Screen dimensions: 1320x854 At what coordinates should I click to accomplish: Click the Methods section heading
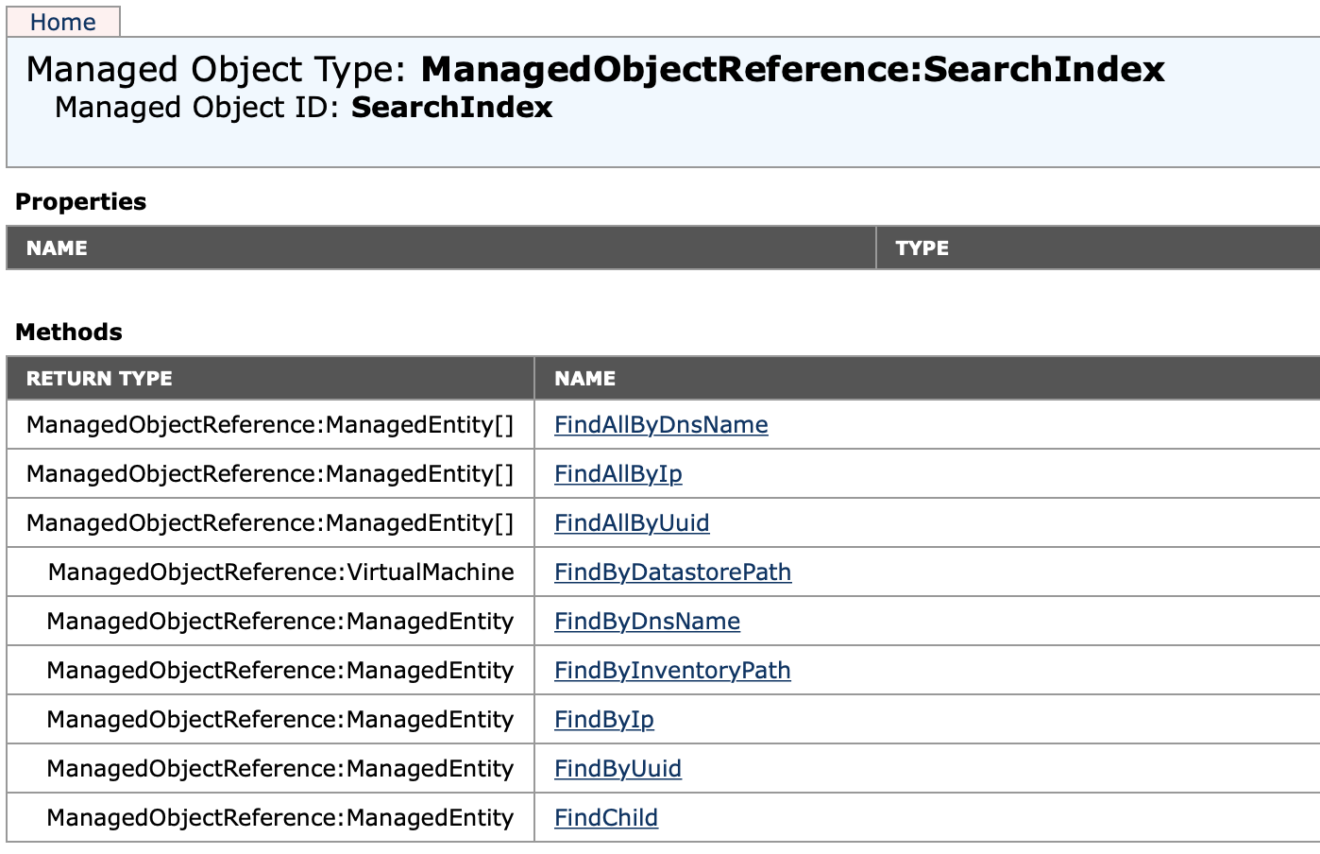(69, 332)
